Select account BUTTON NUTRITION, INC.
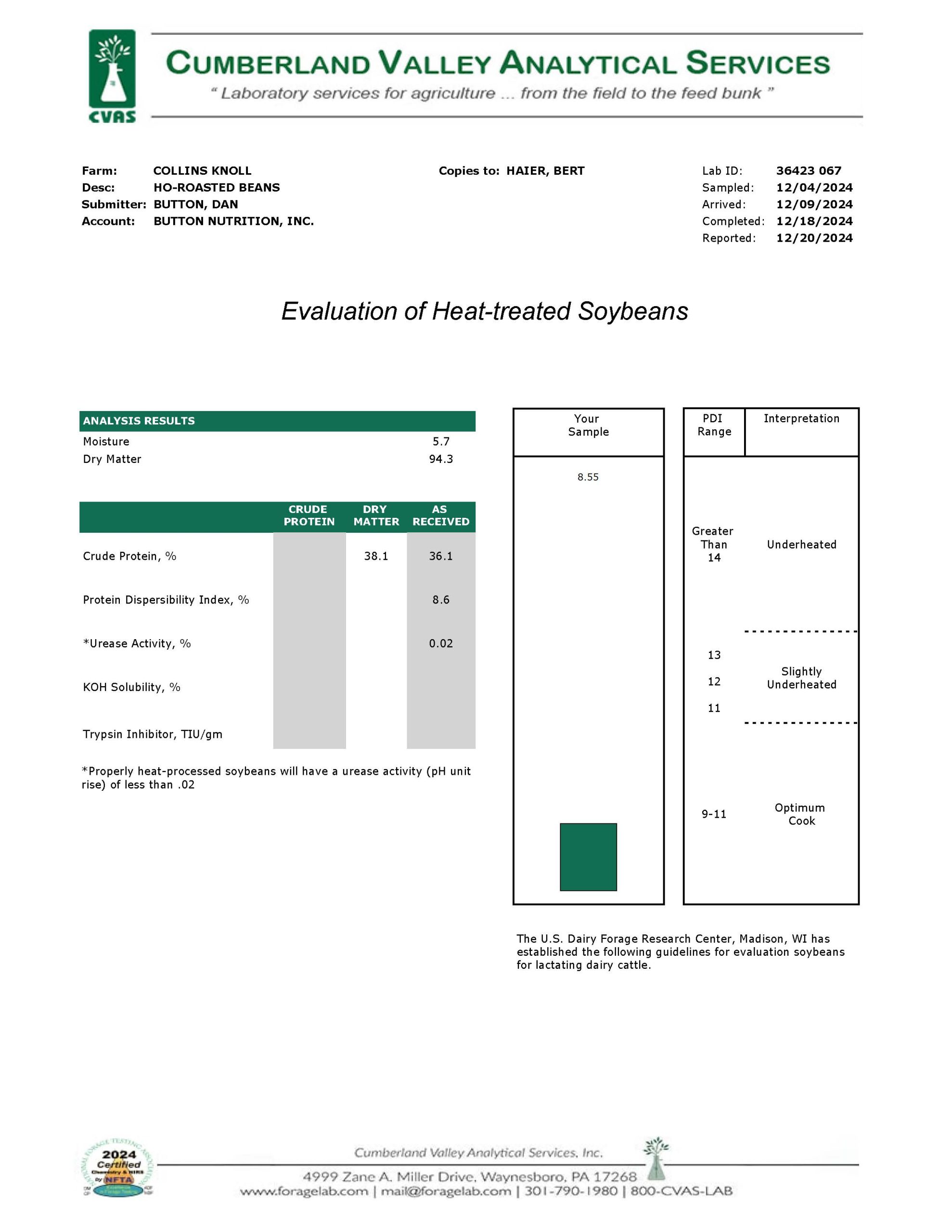The width and height of the screenshot is (952, 1232). pyautogui.click(x=233, y=222)
